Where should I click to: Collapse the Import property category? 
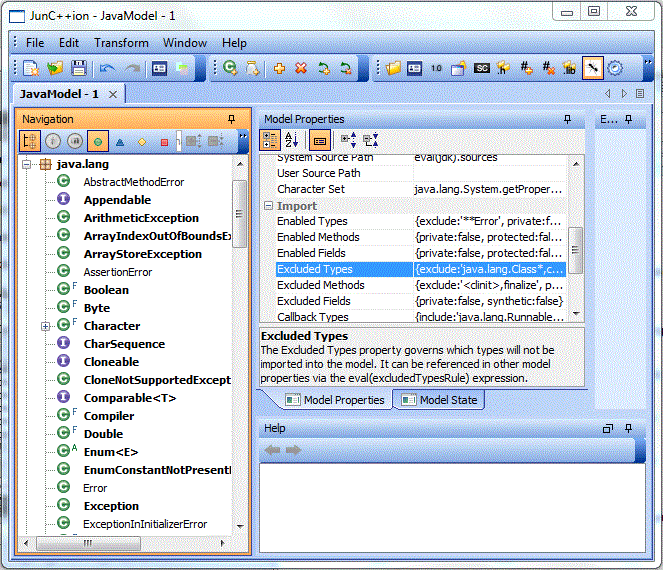tap(268, 206)
